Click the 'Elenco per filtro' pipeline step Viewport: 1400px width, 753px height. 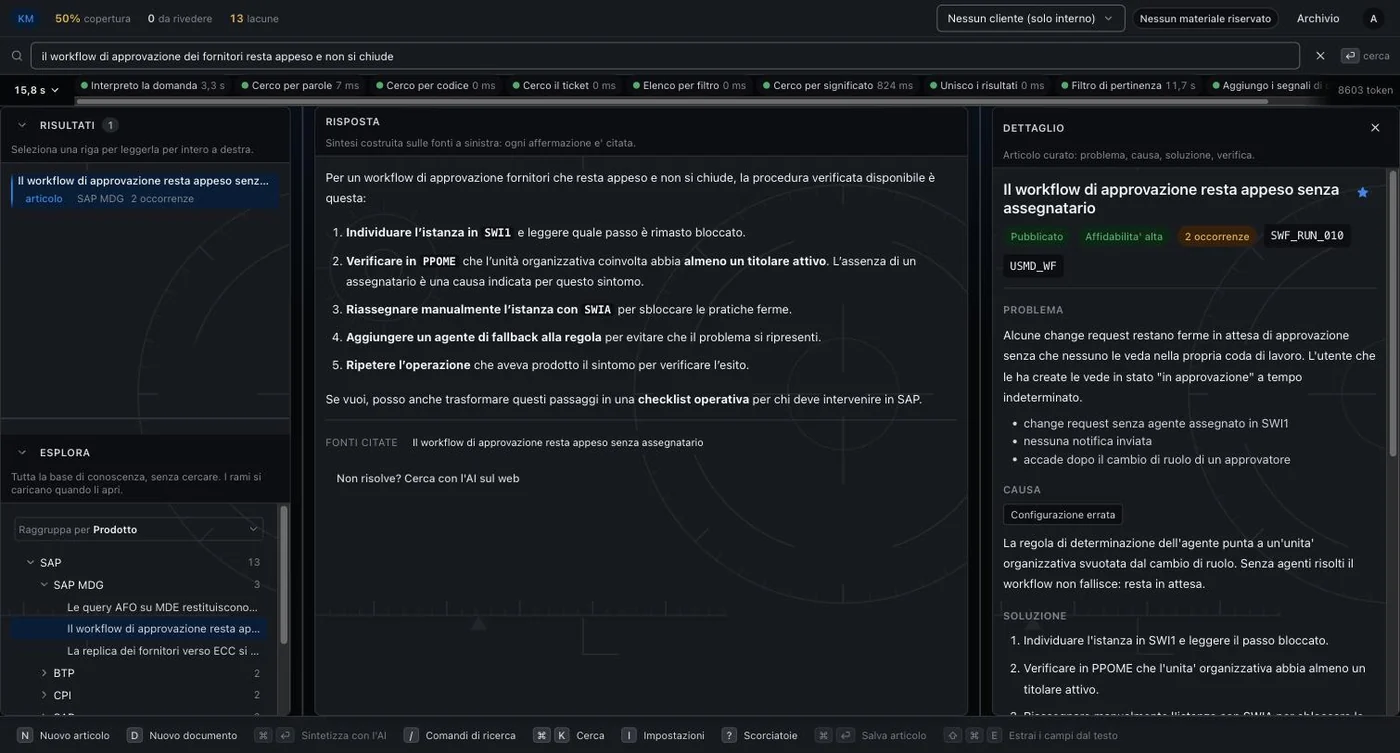click(x=689, y=85)
